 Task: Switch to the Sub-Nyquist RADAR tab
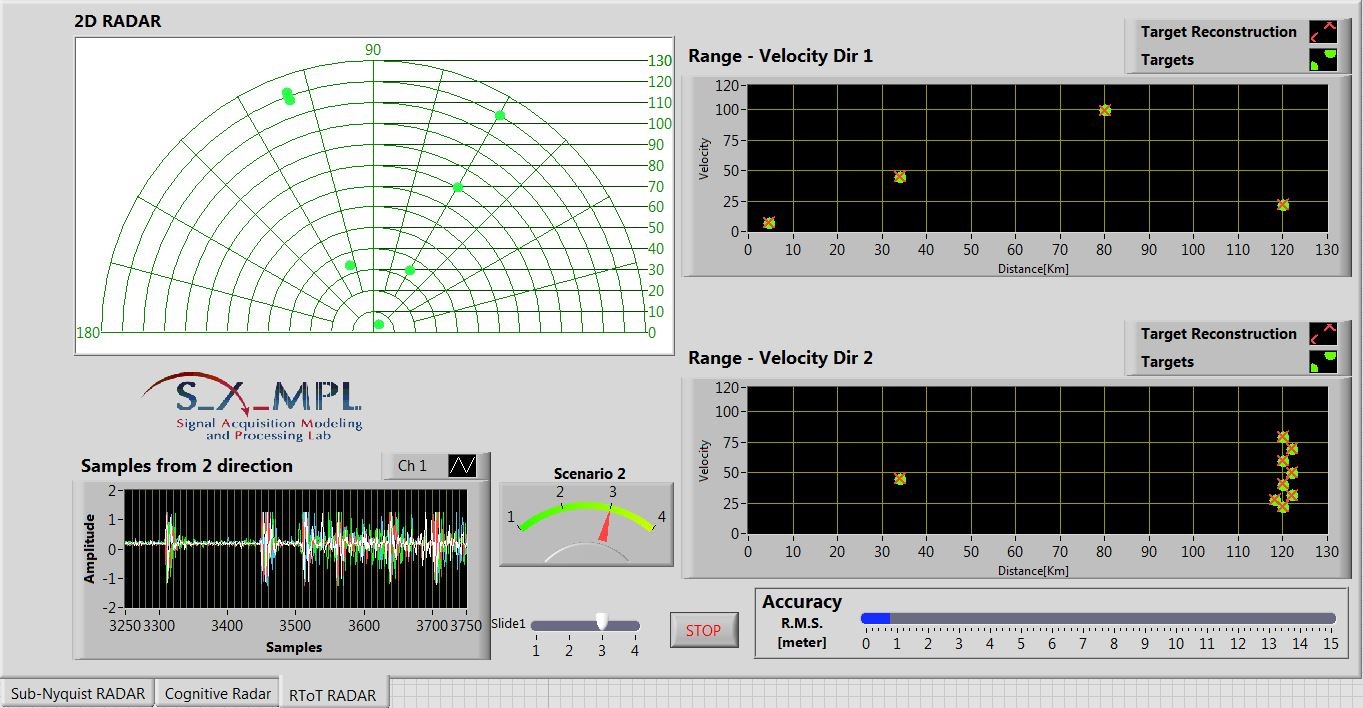point(78,693)
